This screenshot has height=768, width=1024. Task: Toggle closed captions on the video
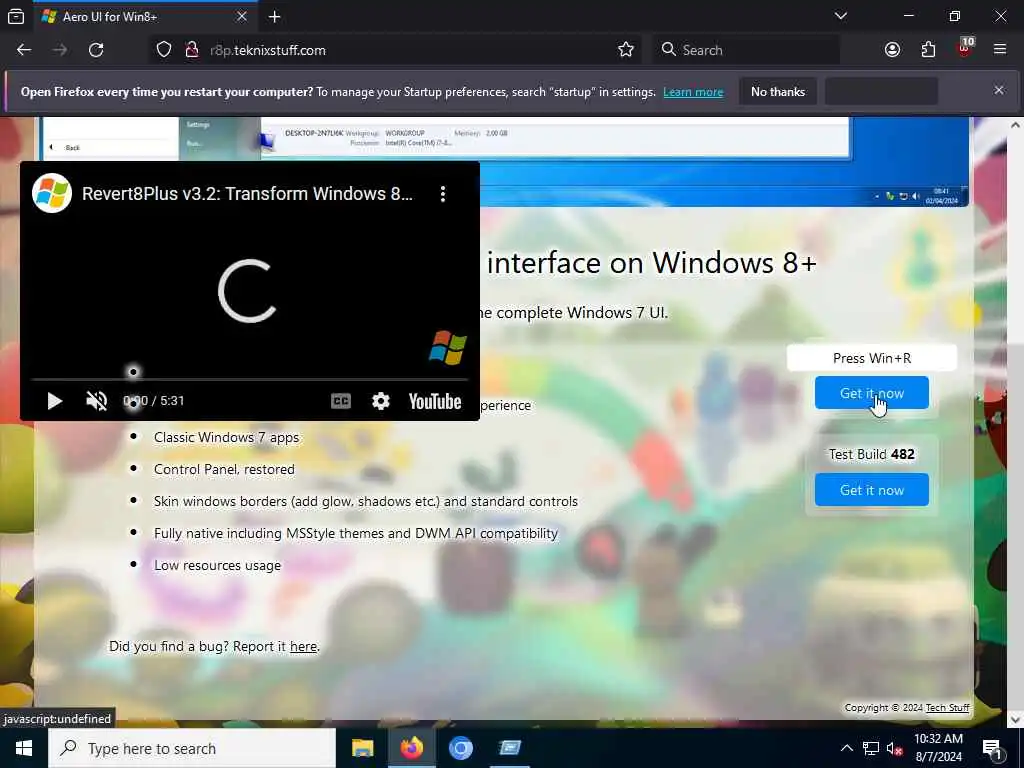tap(341, 401)
